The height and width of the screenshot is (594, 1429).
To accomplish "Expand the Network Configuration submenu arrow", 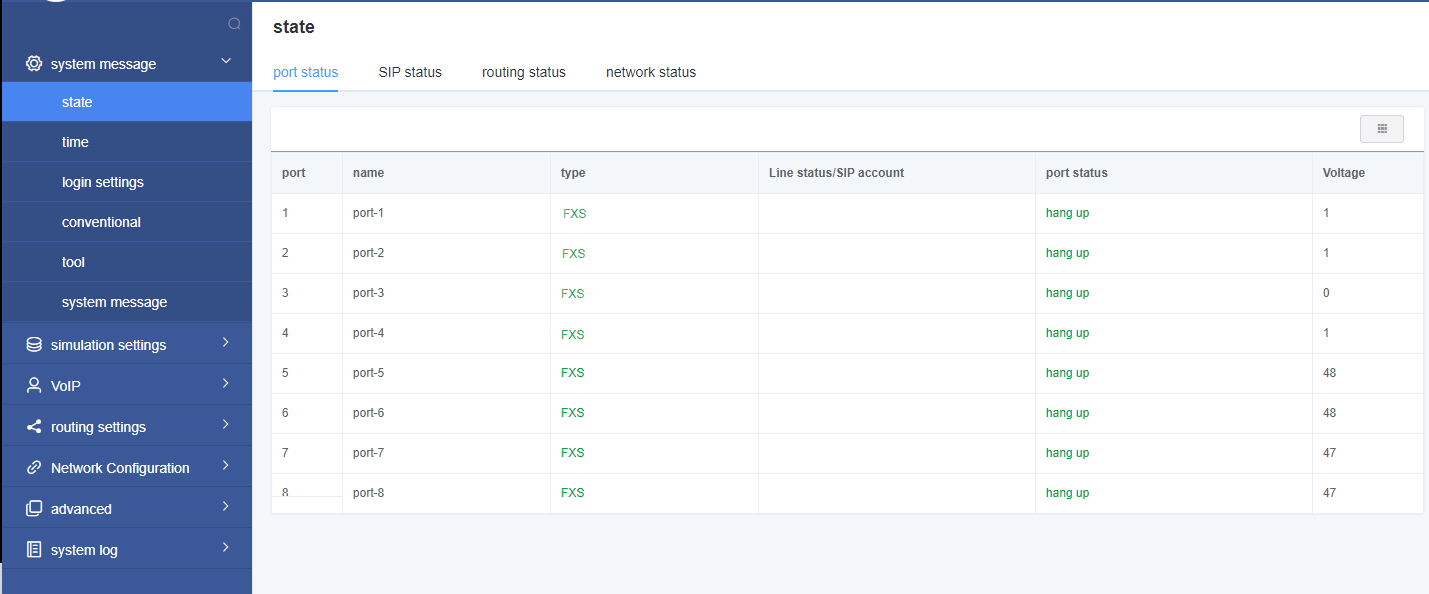I will point(226,466).
